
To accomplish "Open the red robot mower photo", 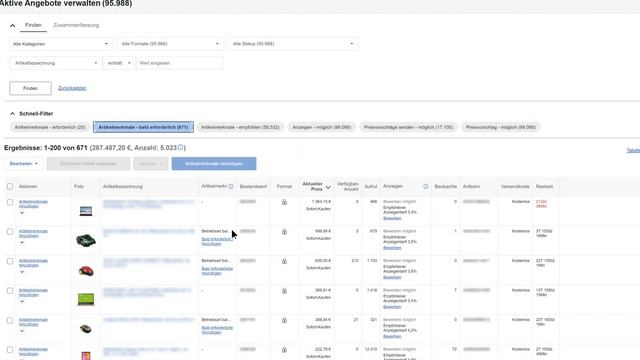I will (86, 271).
